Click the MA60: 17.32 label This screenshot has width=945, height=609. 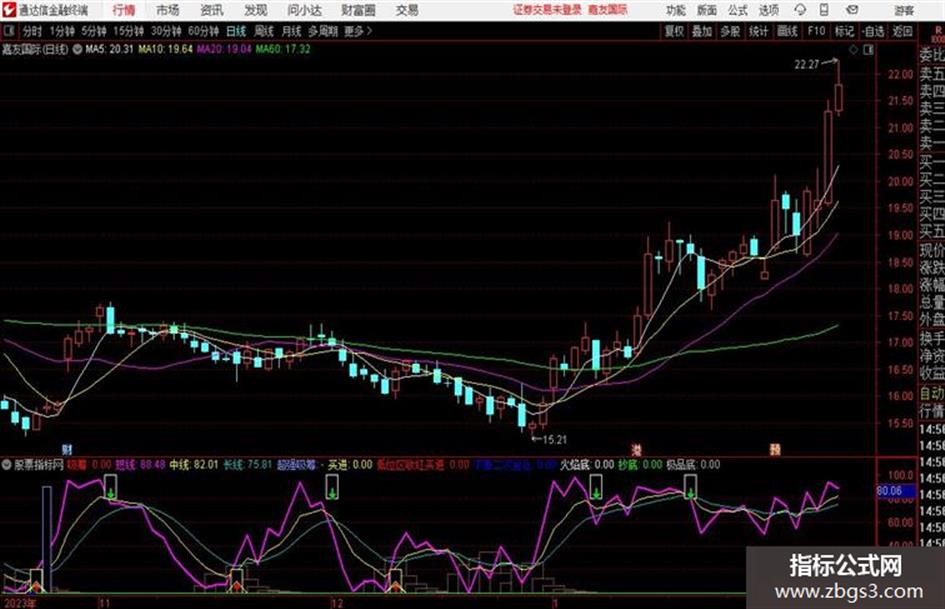283,49
